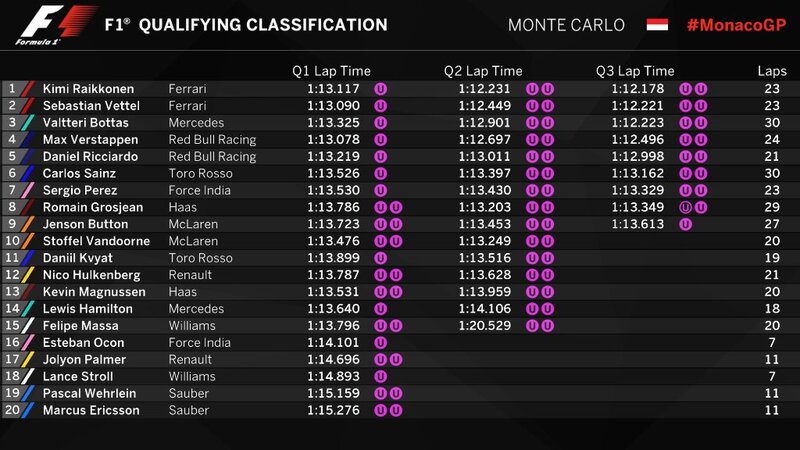The width and height of the screenshot is (800, 450).
Task: Click the tyre icon beside Ocon's Q1 time
Action: coord(381,342)
